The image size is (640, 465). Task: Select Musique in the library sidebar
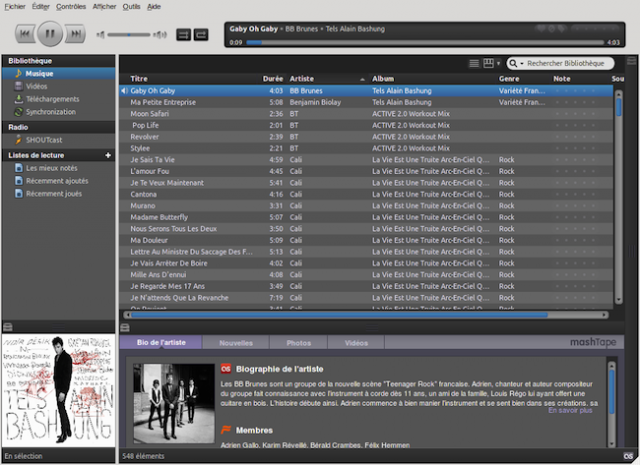click(x=58, y=73)
